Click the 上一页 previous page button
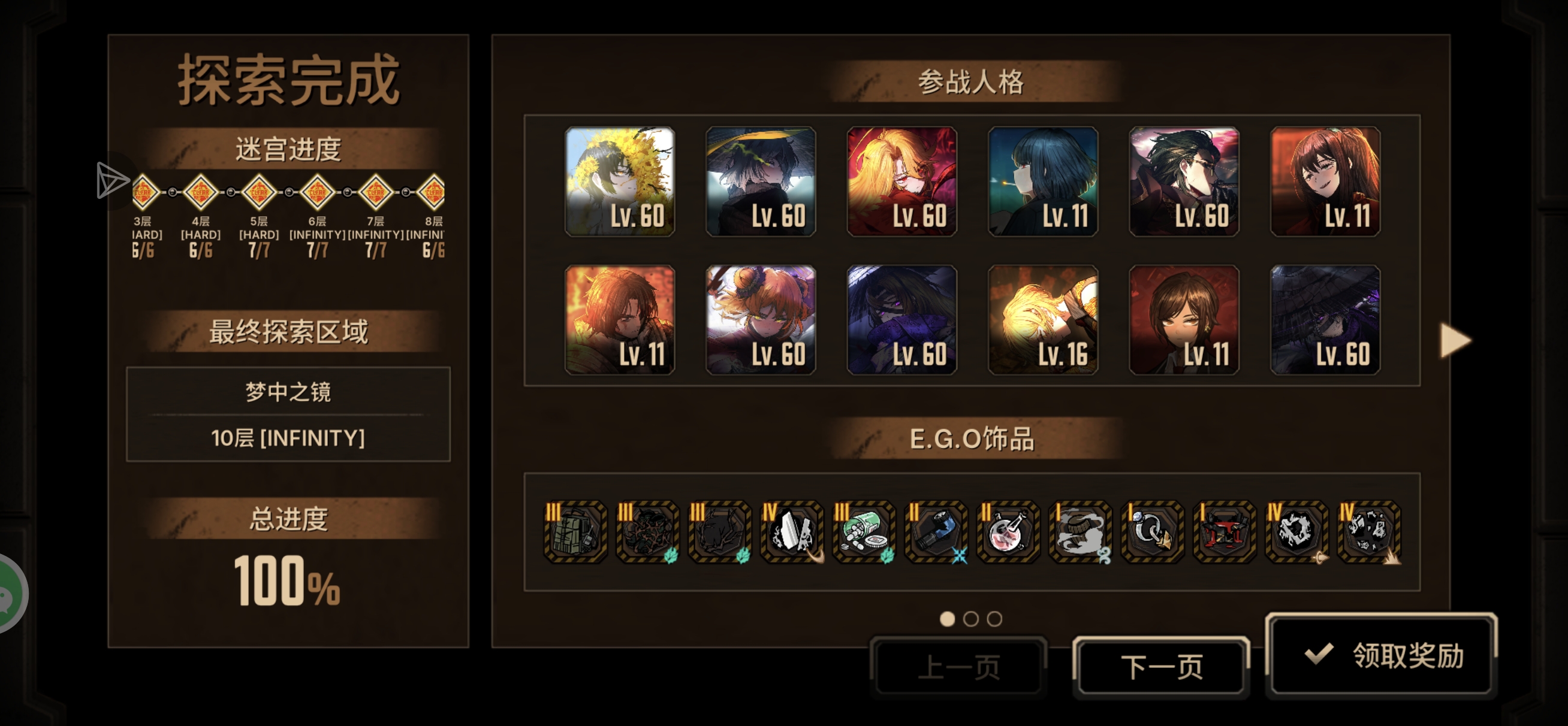 [958, 667]
